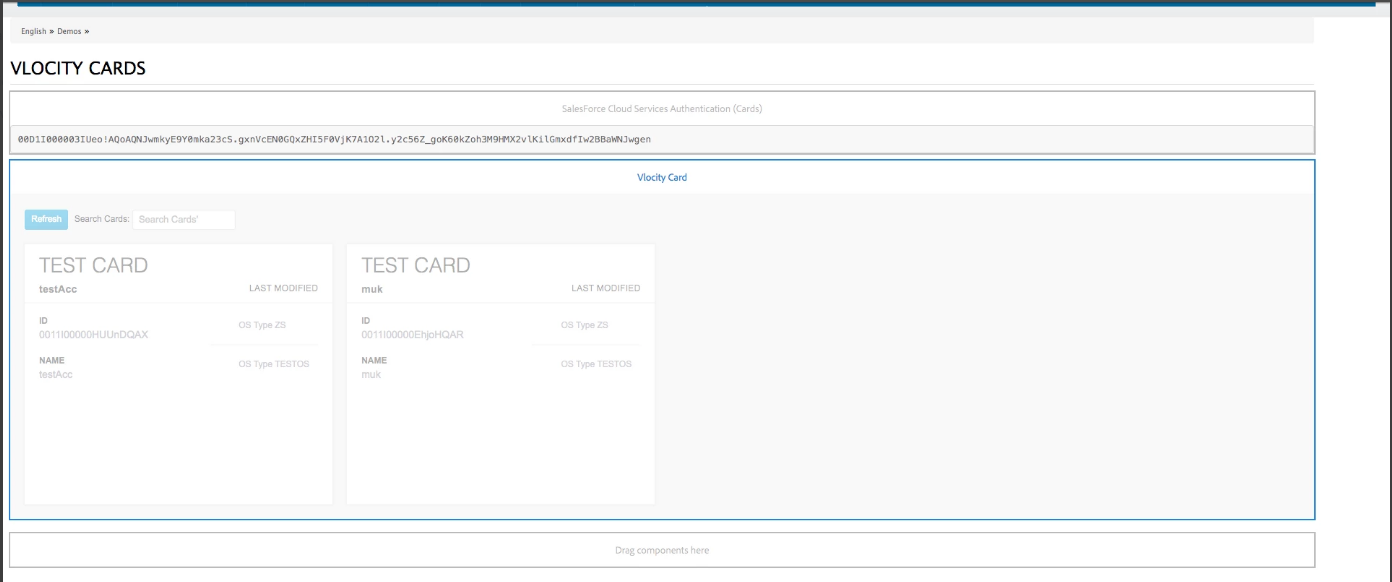
Task: Open the Demos breadcrumb link
Action: pyautogui.click(x=69, y=31)
